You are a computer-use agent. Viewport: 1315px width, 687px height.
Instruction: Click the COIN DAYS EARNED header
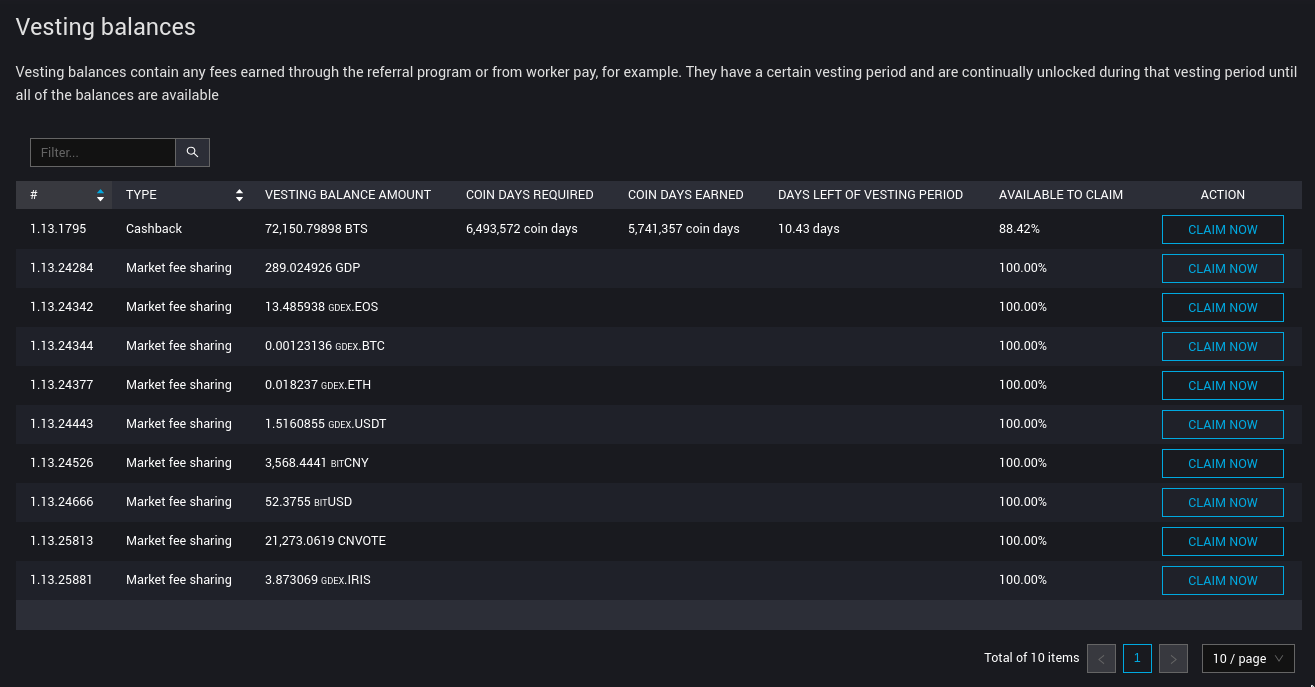click(x=686, y=195)
